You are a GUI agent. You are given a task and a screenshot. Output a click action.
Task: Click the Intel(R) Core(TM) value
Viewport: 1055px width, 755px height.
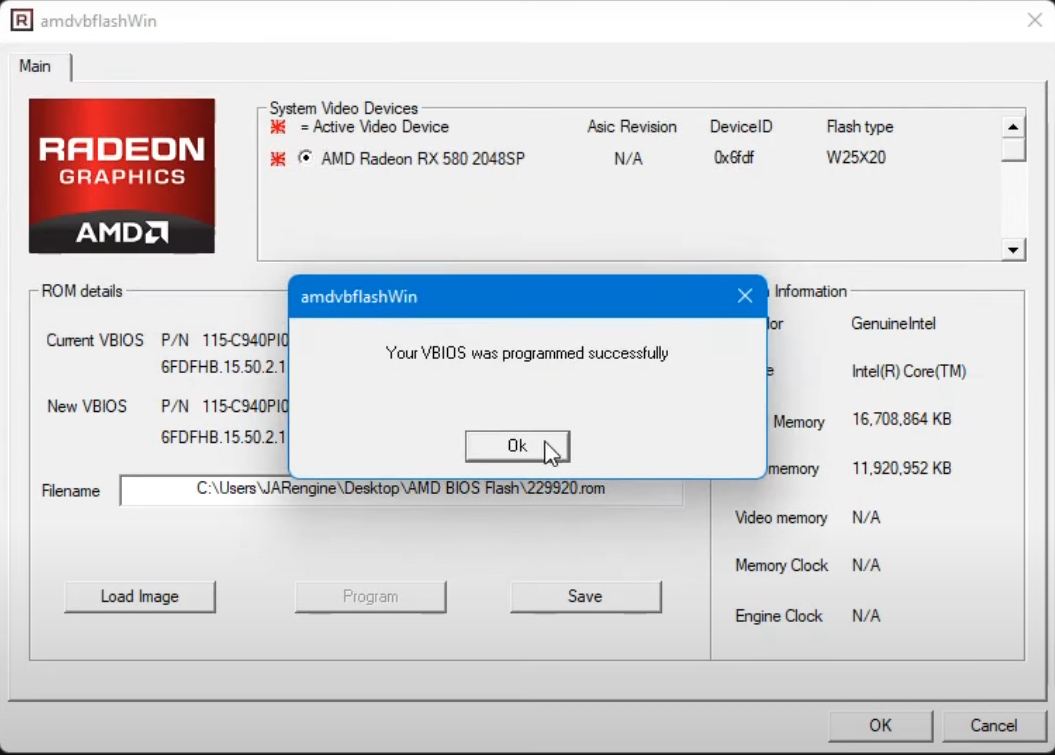(x=909, y=371)
